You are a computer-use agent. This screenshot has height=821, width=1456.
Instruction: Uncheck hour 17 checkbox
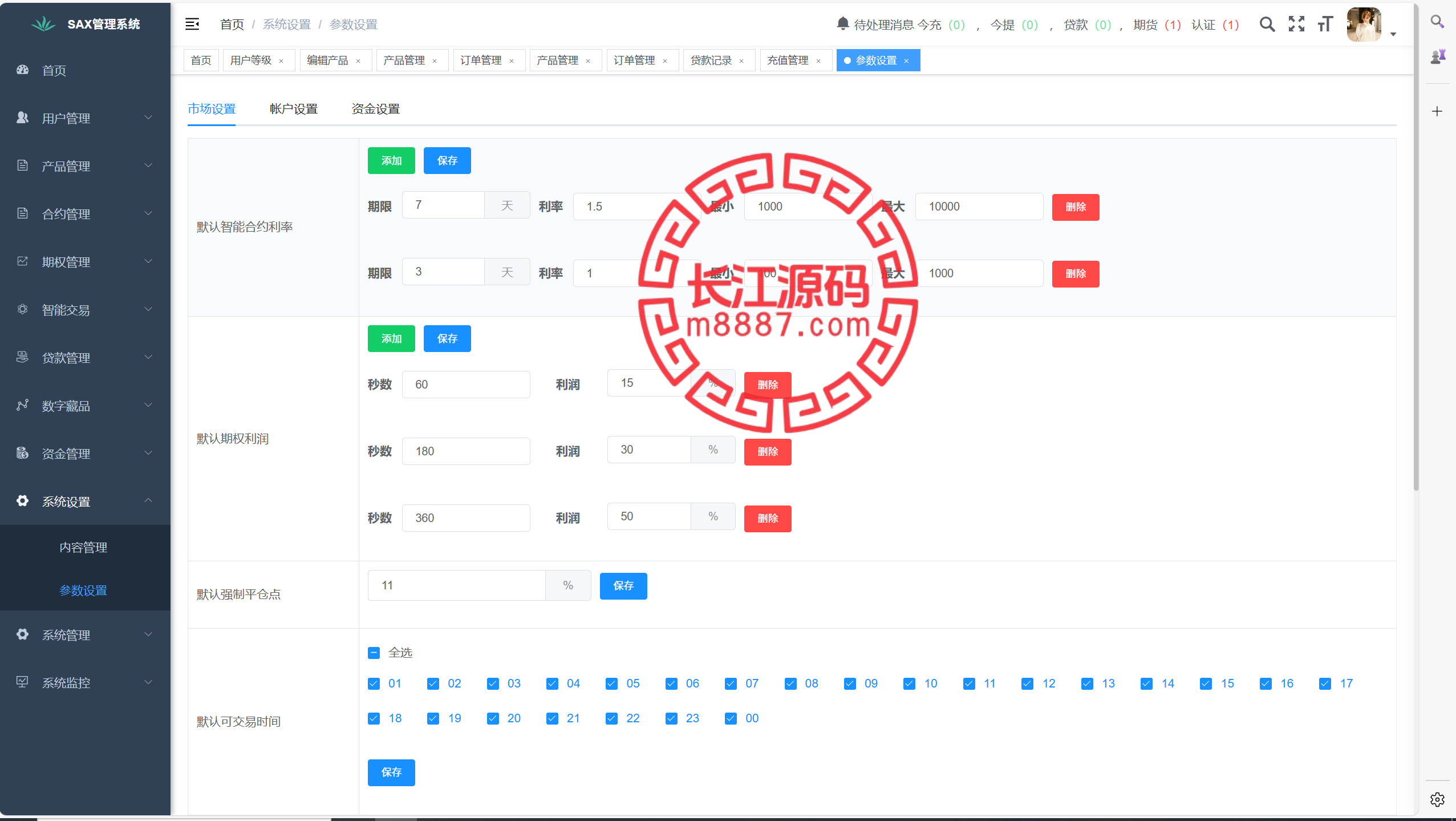point(1325,684)
